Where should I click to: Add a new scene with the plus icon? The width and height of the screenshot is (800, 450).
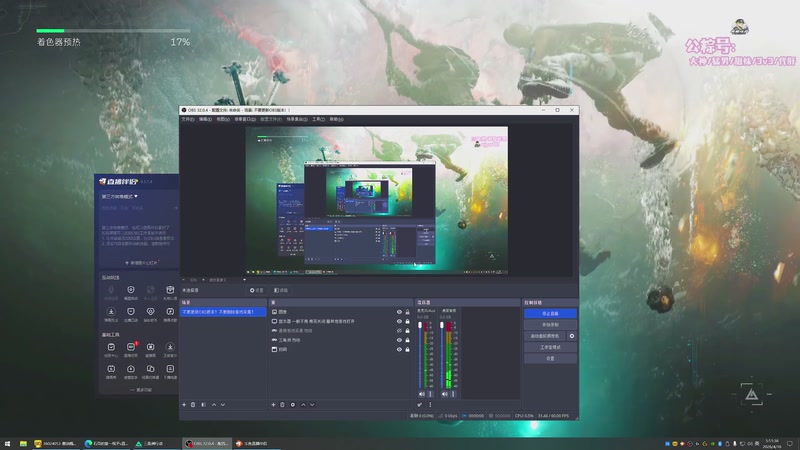(184, 405)
